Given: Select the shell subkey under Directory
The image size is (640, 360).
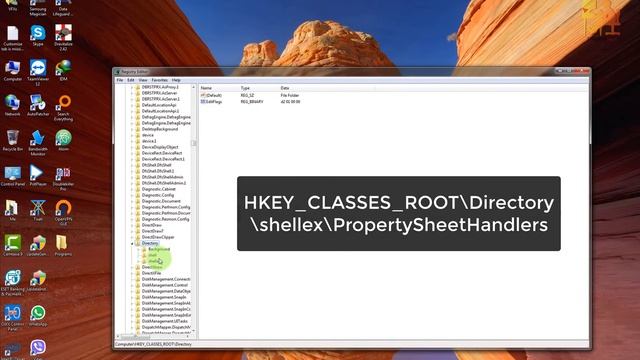Looking at the screenshot, I should pos(152,255).
